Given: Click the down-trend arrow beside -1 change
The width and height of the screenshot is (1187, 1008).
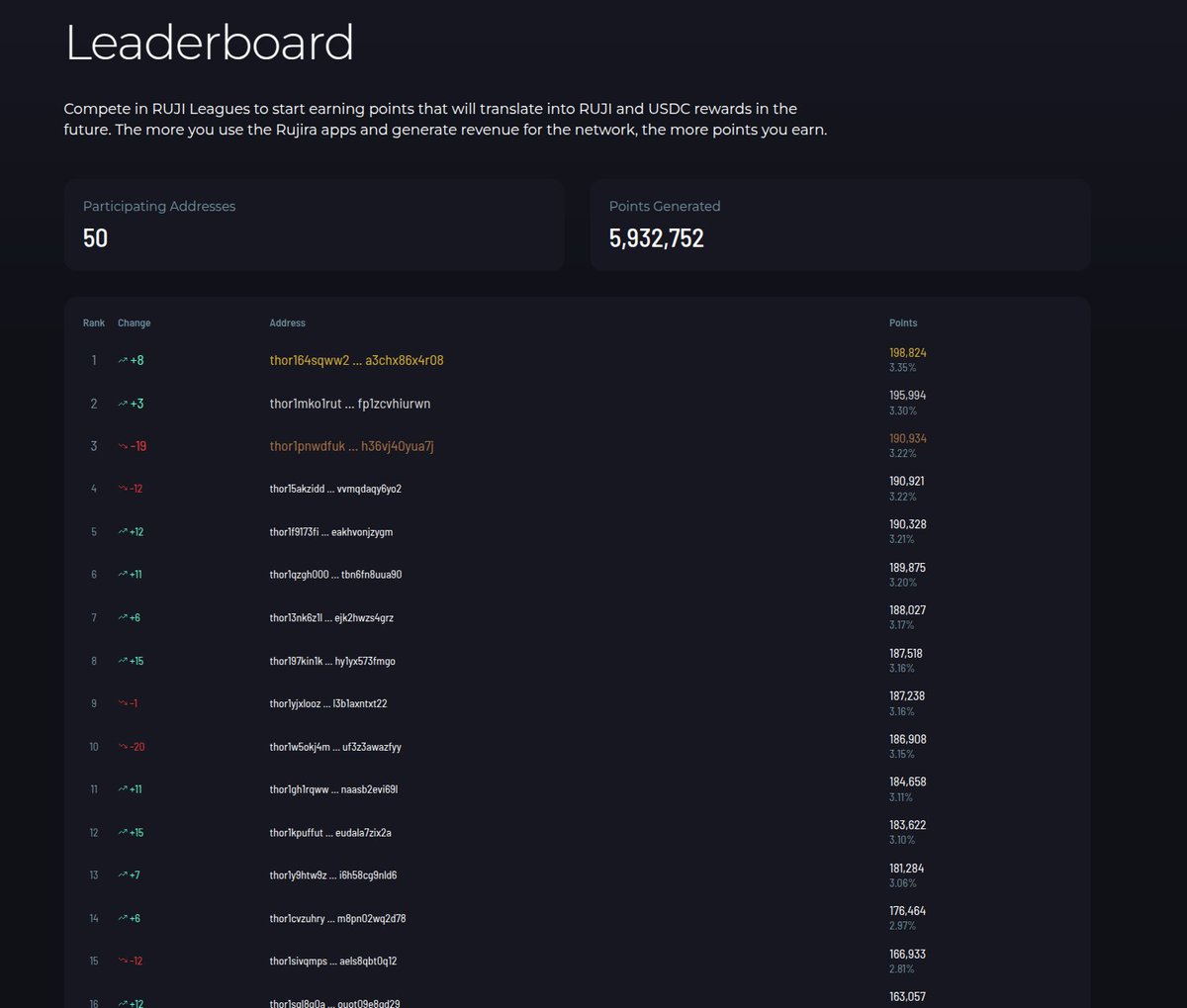Looking at the screenshot, I should pyautogui.click(x=123, y=703).
